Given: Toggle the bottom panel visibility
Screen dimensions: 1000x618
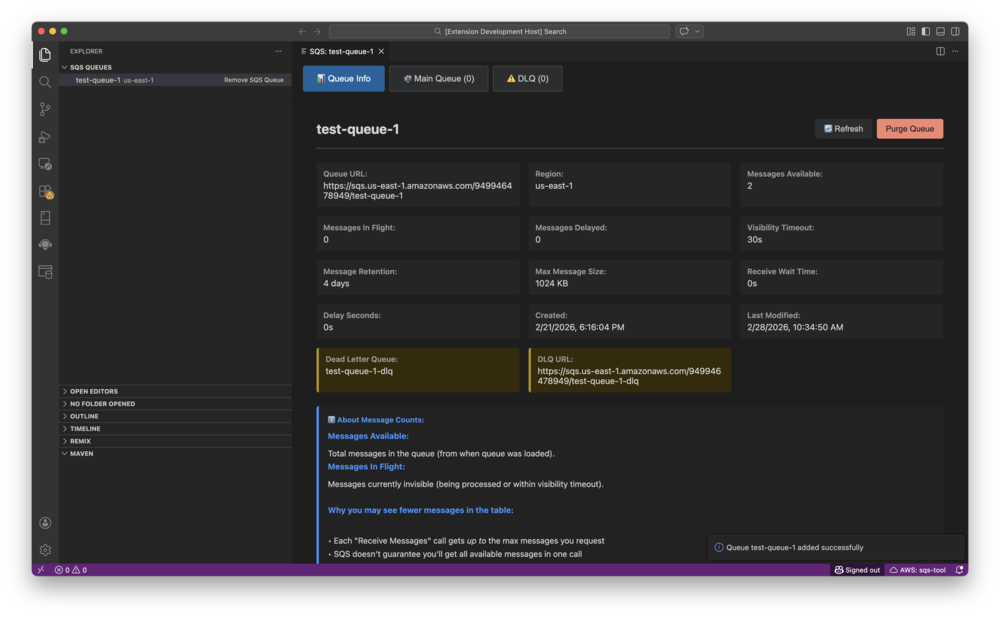Looking at the screenshot, I should (x=940, y=31).
